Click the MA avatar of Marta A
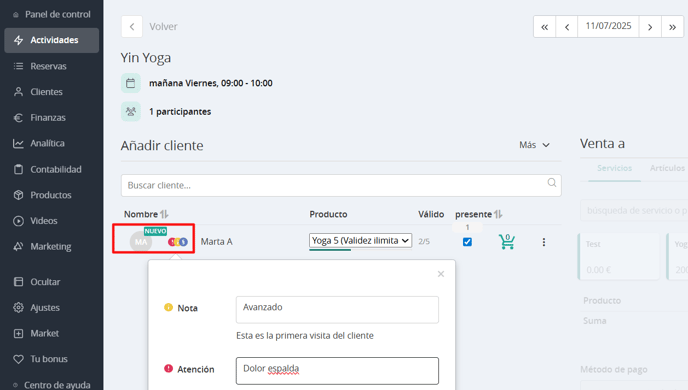Viewport: 688px width, 390px height. pyautogui.click(x=141, y=242)
